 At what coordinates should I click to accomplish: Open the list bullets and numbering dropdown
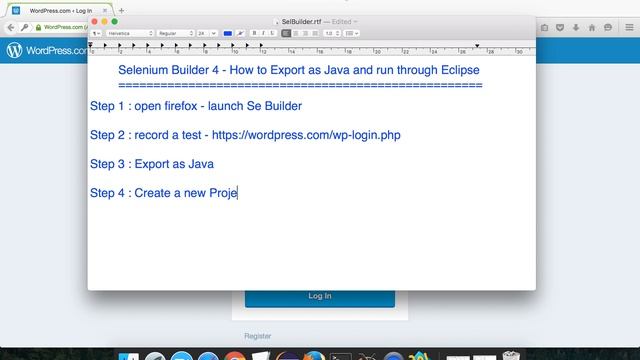pyautogui.click(x=352, y=33)
